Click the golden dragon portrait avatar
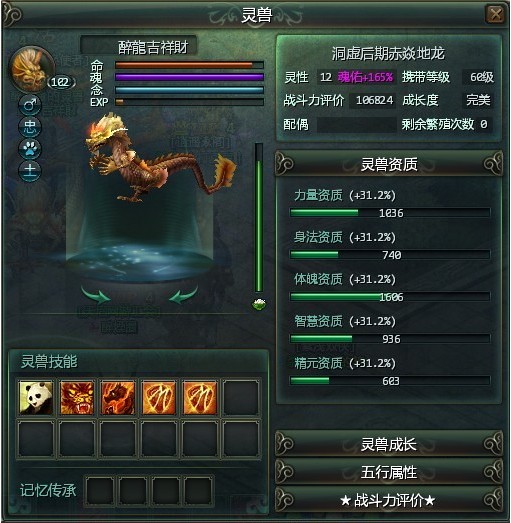 click(31, 68)
